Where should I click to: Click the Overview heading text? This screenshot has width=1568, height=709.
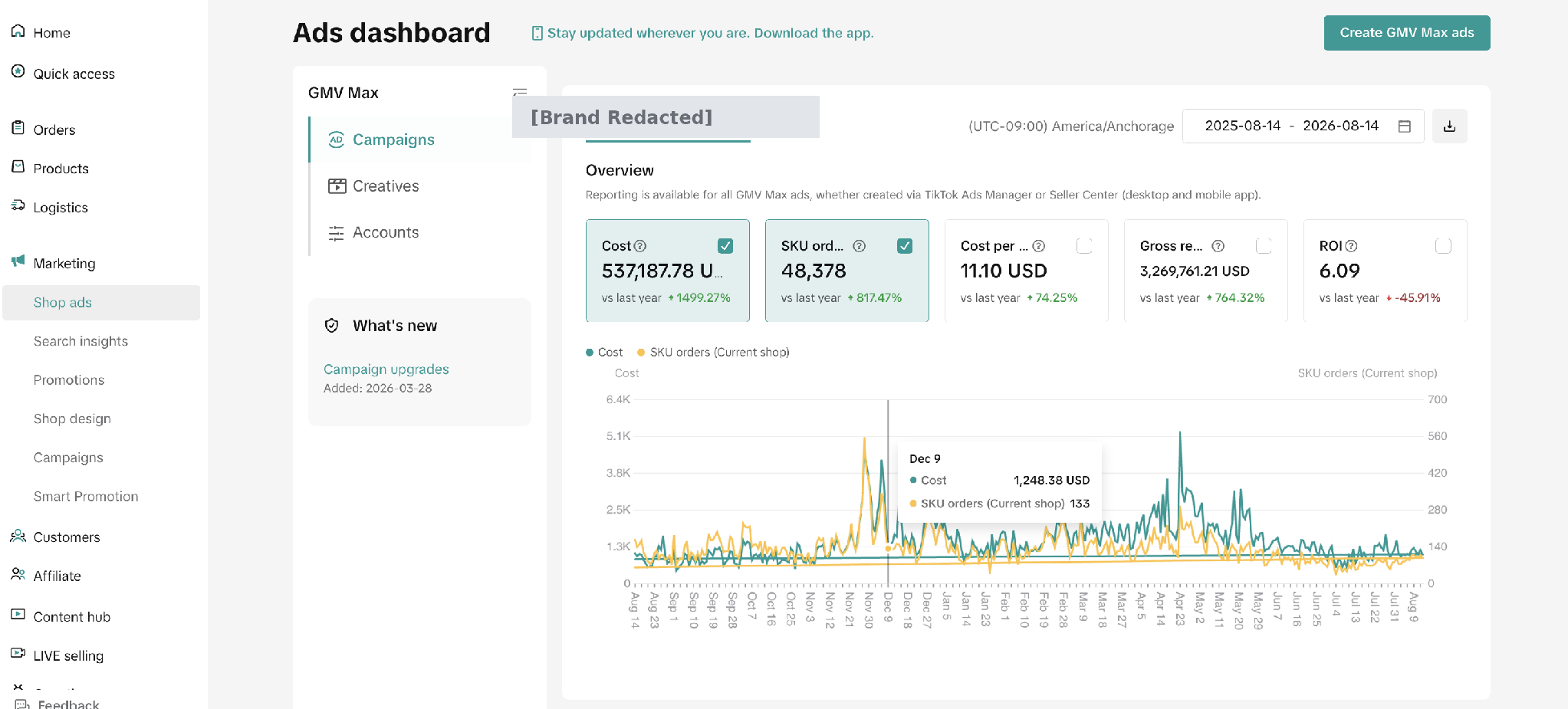point(620,170)
